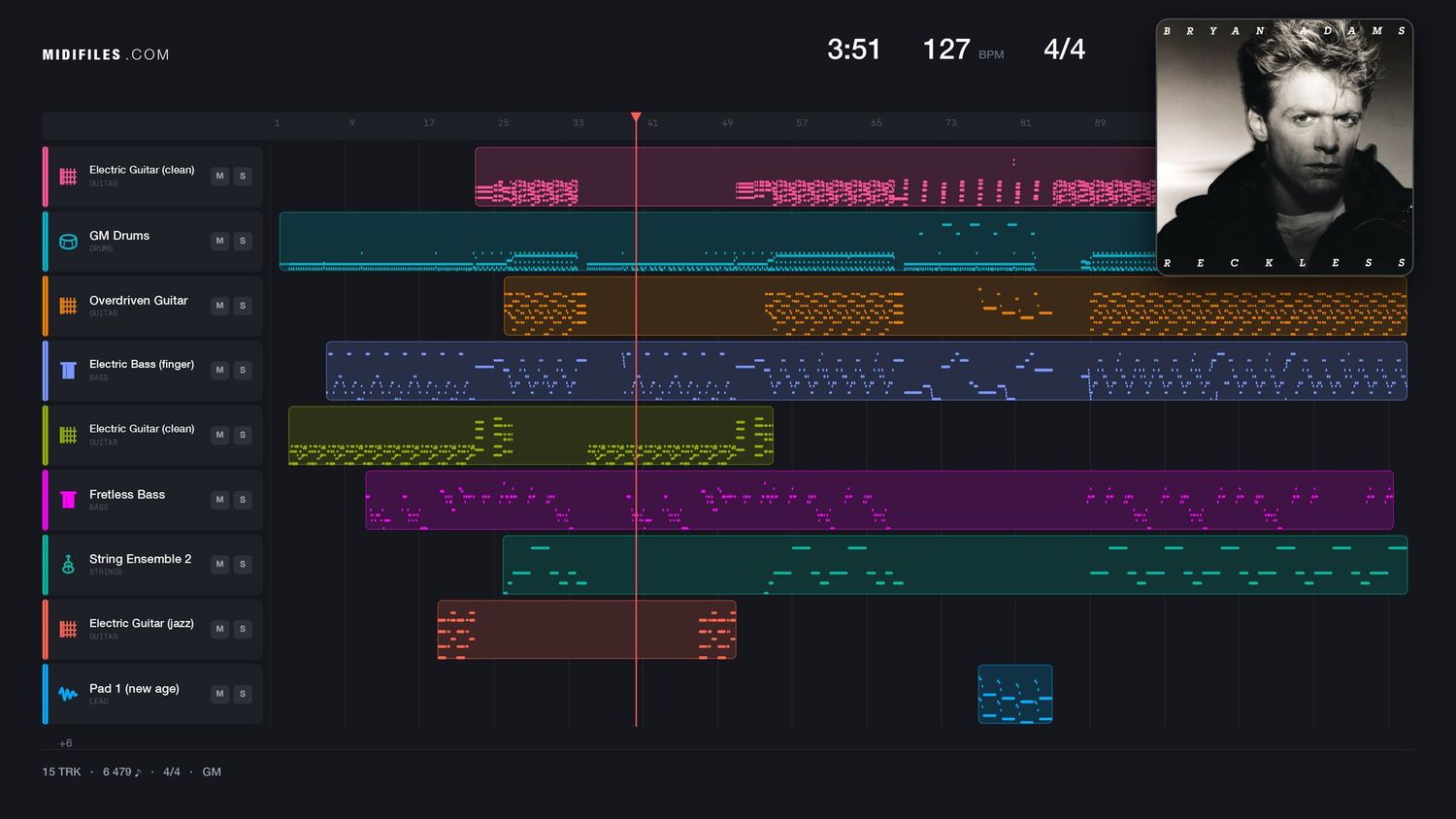This screenshot has height=819, width=1456.
Task: Select the orange Overdriven Guitar clip region
Action: click(955, 306)
